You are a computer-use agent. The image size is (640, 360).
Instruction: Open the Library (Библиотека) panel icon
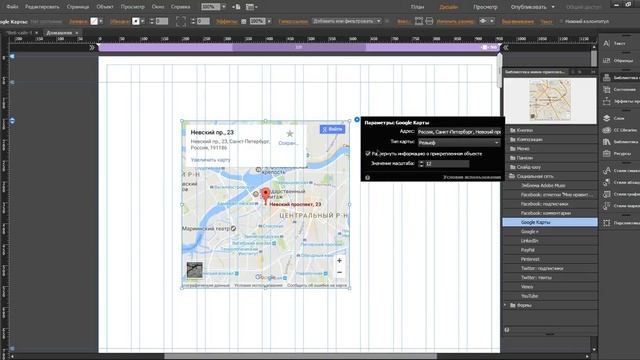coord(607,142)
